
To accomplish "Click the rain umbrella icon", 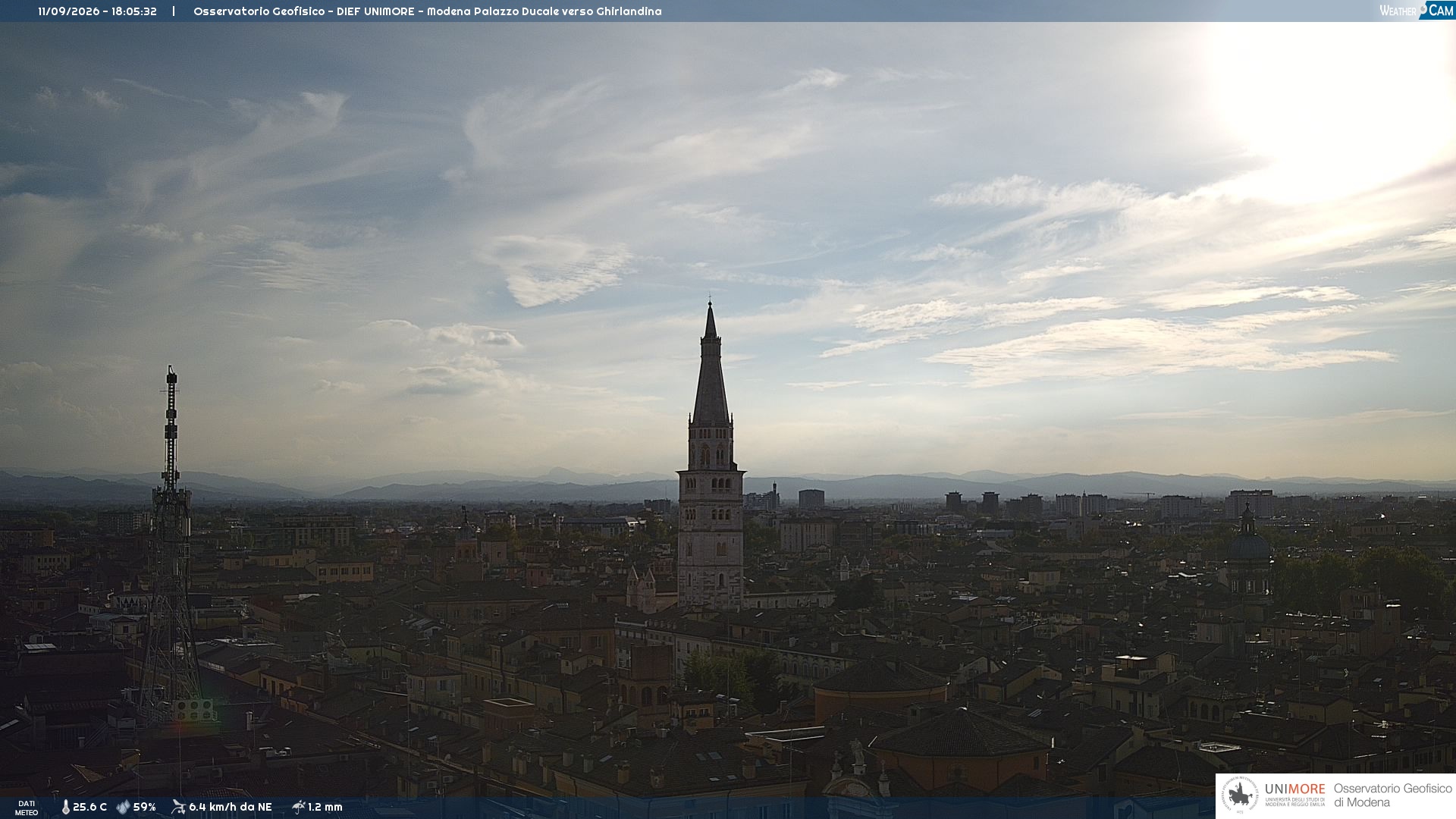I will pos(298,807).
